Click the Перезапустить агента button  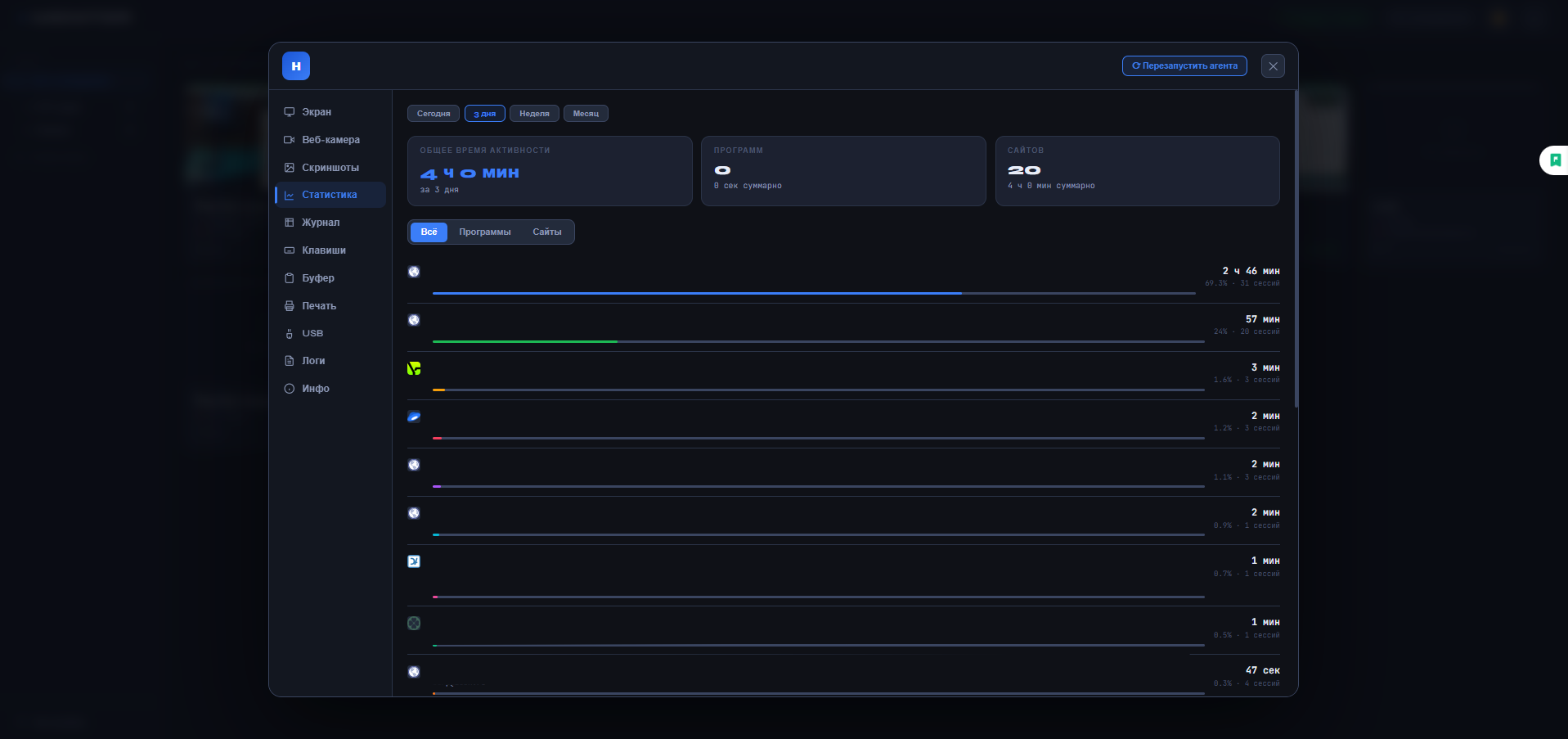(1184, 65)
